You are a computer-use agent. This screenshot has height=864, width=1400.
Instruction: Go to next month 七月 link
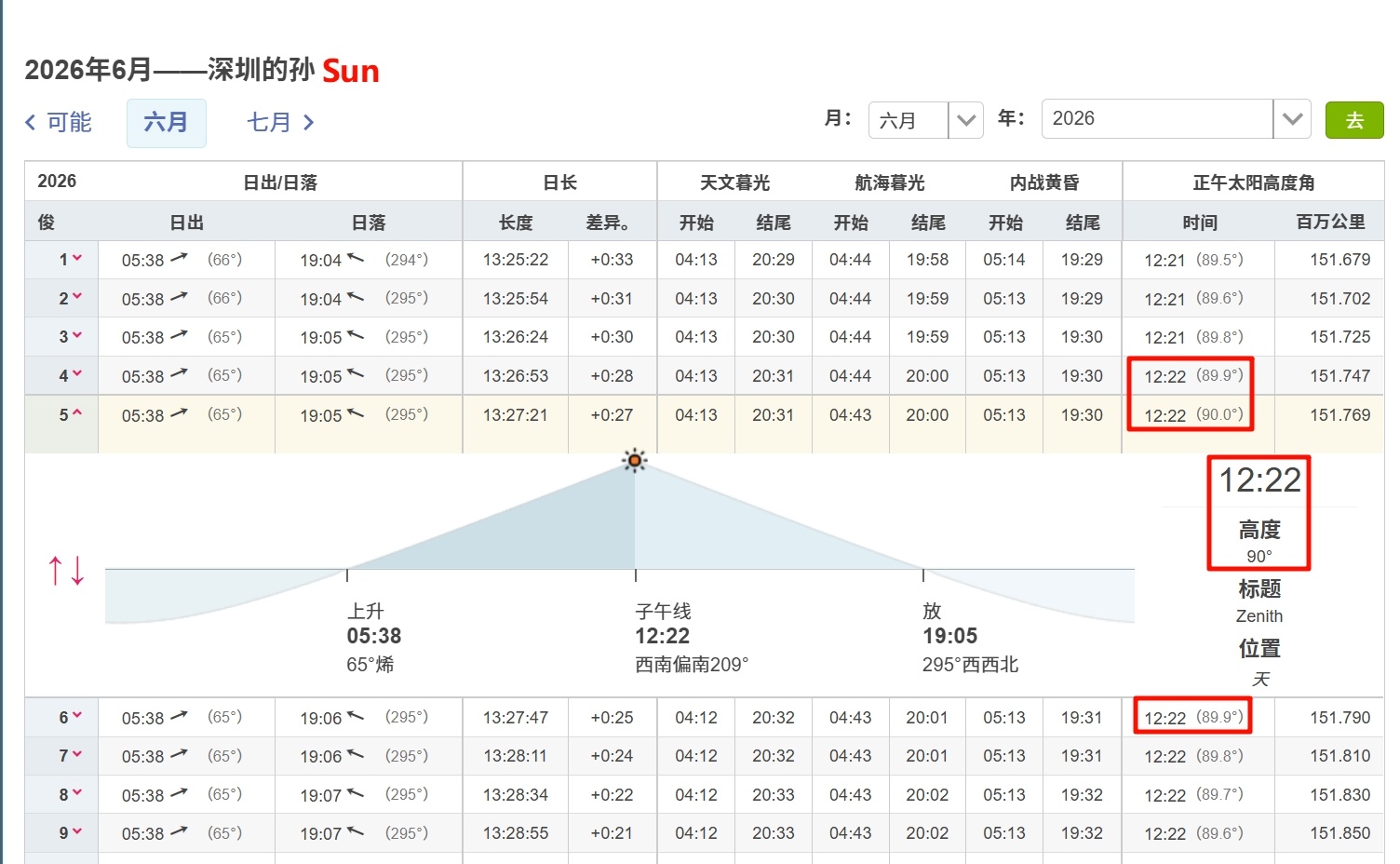[280, 122]
